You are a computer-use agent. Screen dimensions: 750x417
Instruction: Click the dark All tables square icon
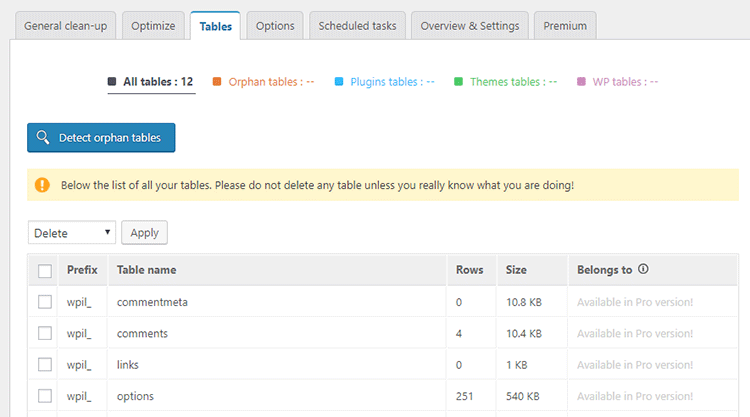112,81
